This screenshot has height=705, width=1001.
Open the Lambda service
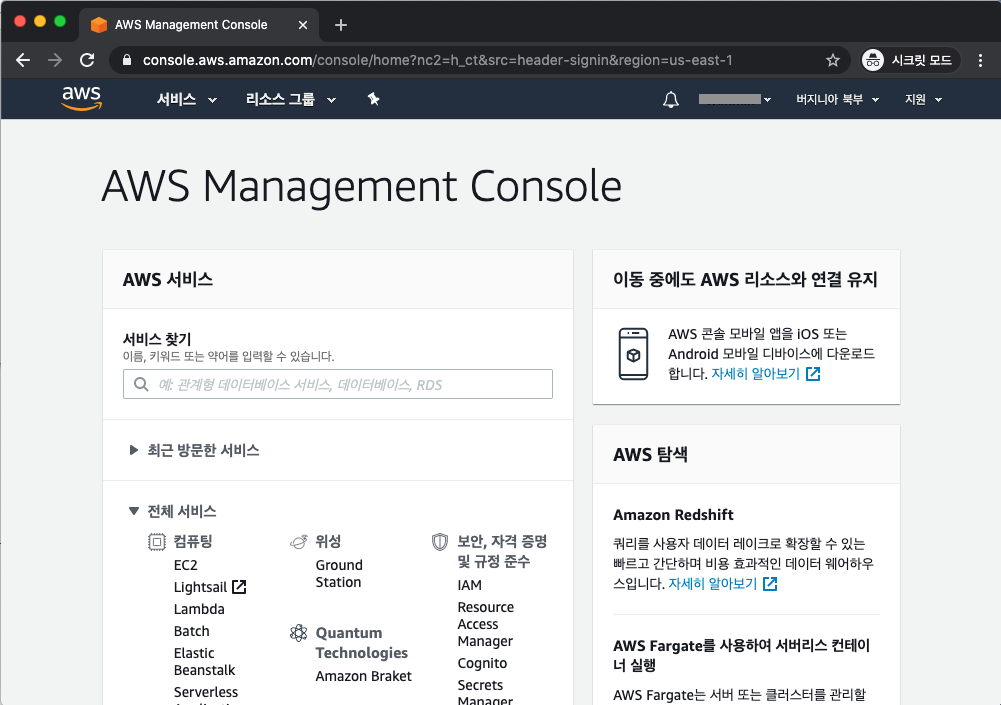pos(199,609)
